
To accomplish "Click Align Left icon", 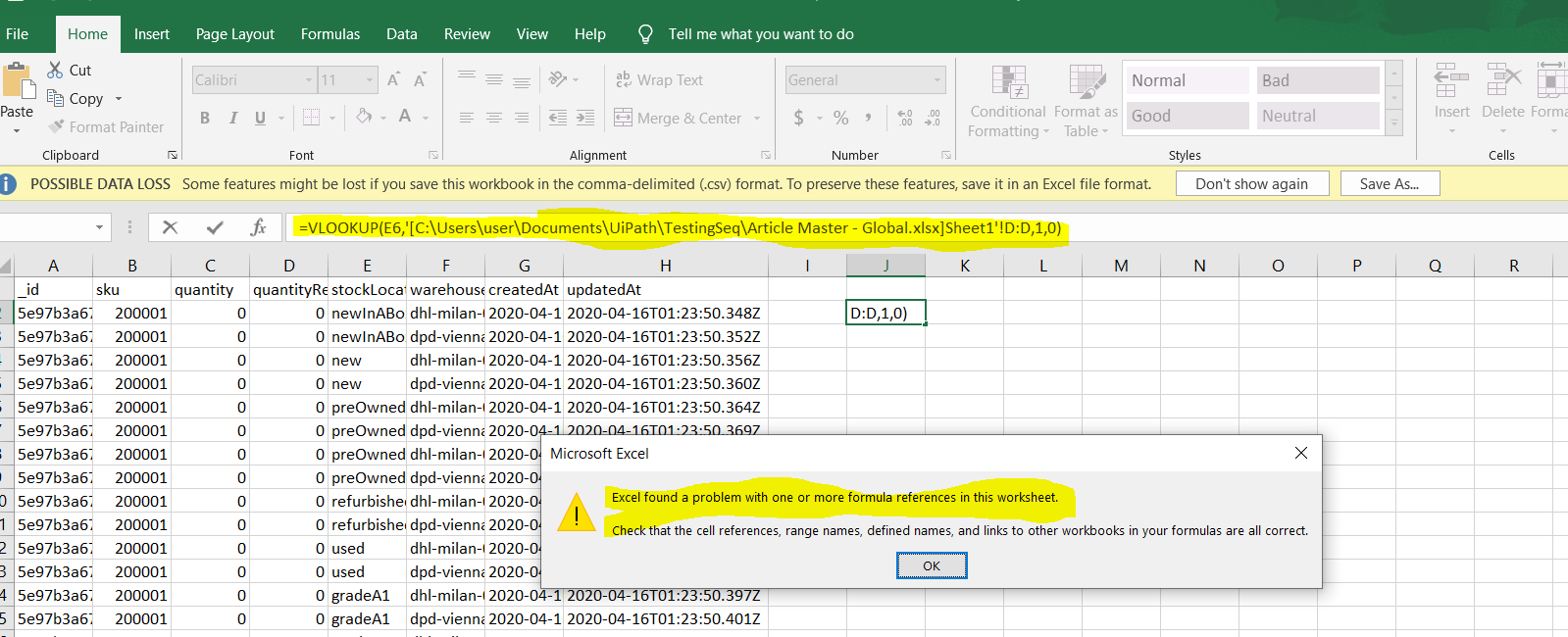I will [467, 118].
